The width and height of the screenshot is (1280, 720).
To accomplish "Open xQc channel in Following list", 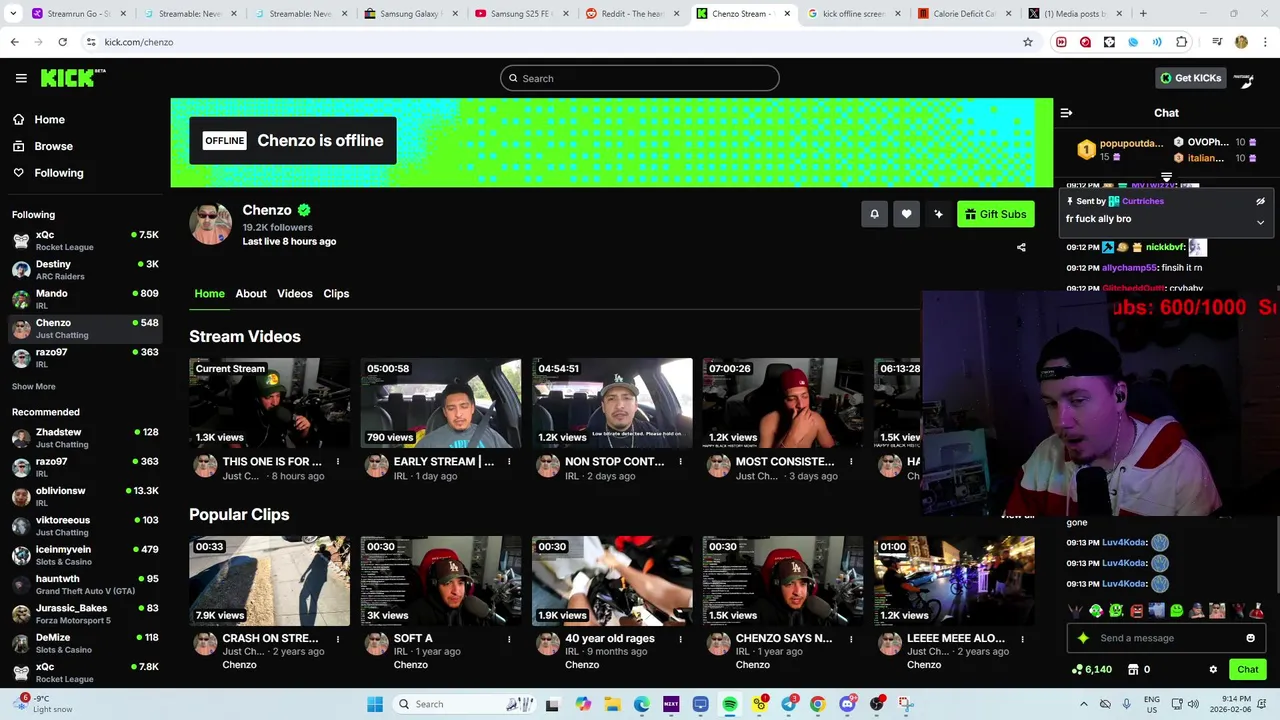I will coord(85,240).
